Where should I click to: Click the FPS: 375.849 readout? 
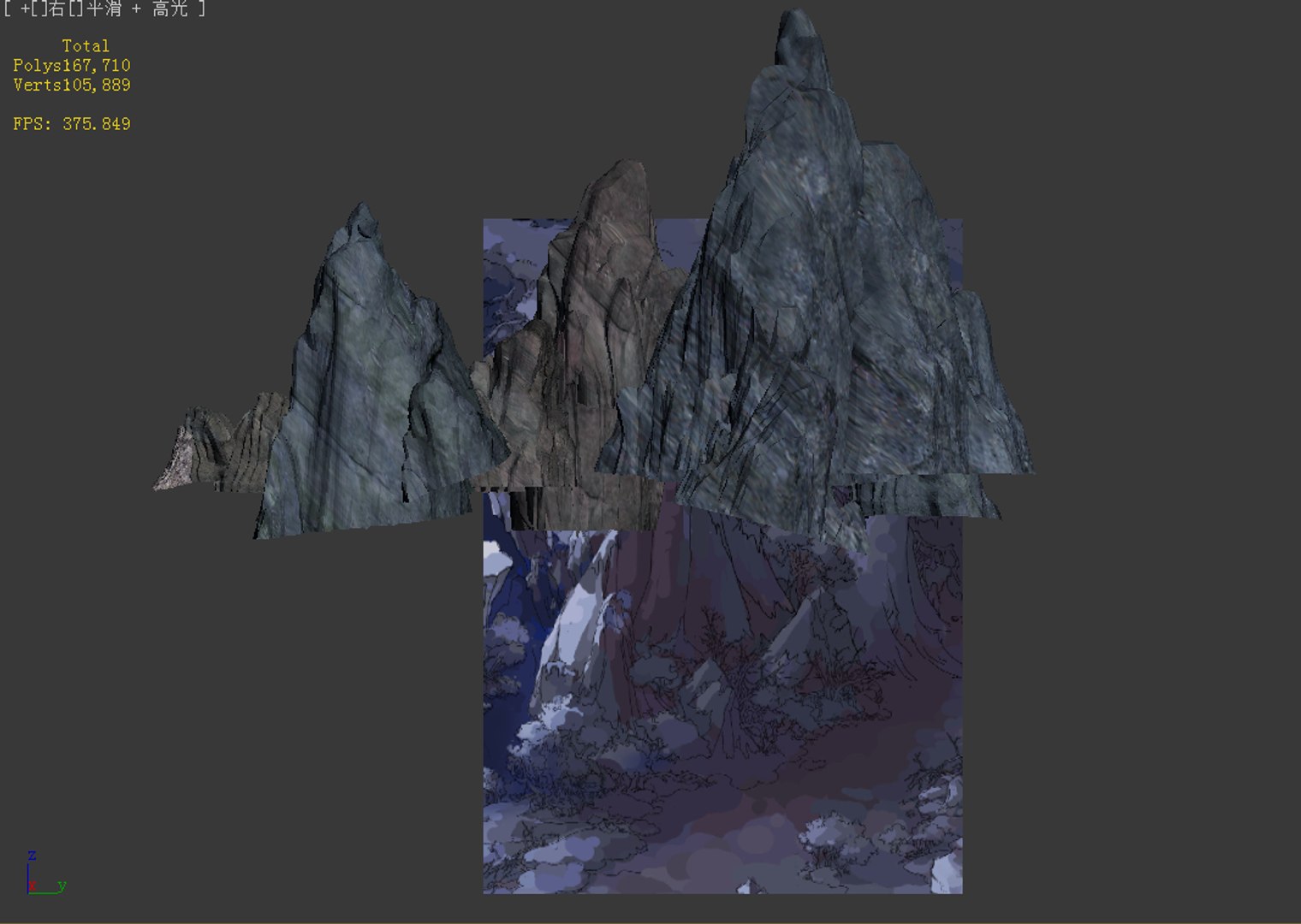click(72, 124)
